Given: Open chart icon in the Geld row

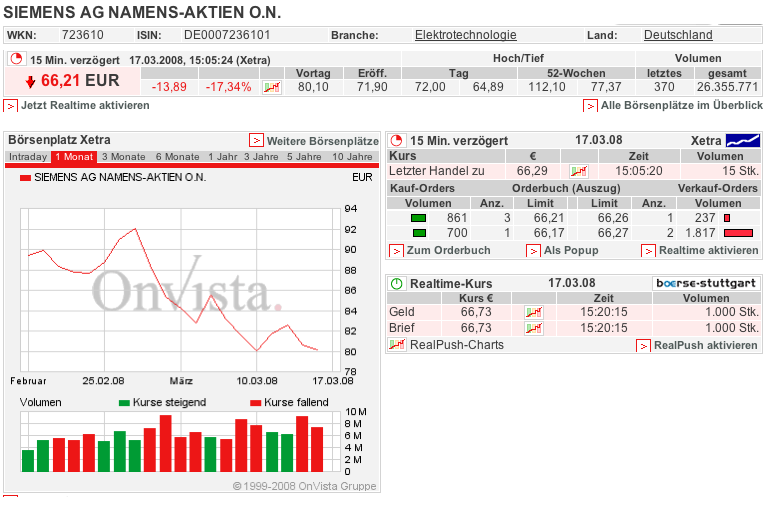Looking at the screenshot, I should [x=534, y=312].
